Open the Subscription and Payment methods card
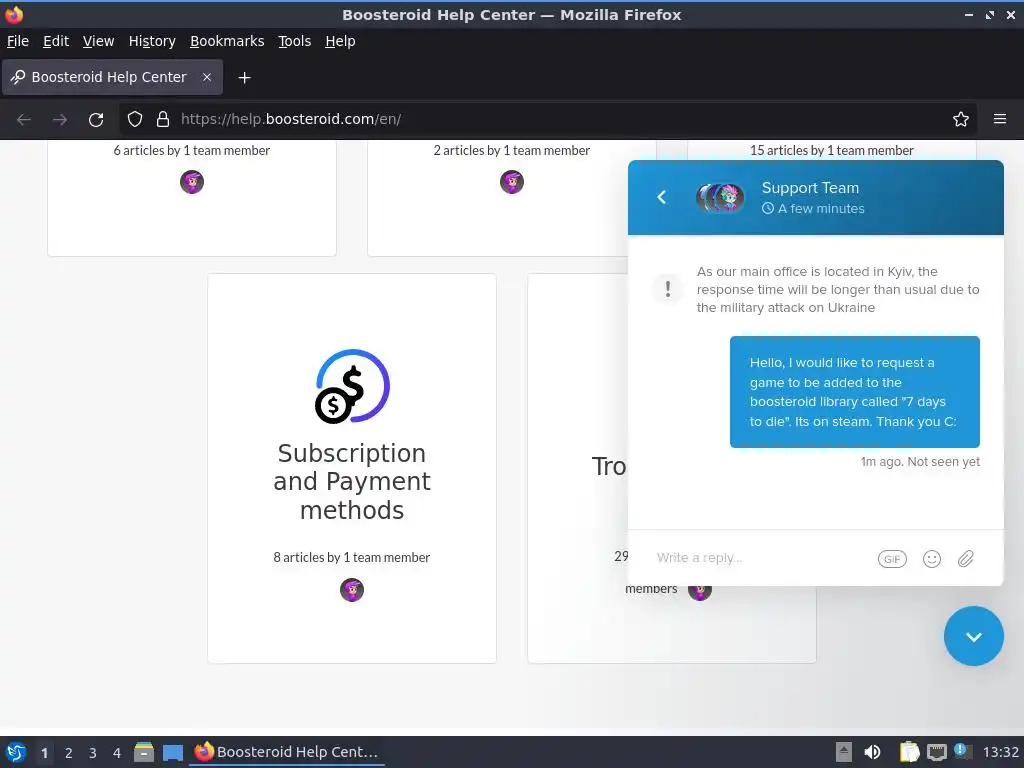 (x=352, y=468)
